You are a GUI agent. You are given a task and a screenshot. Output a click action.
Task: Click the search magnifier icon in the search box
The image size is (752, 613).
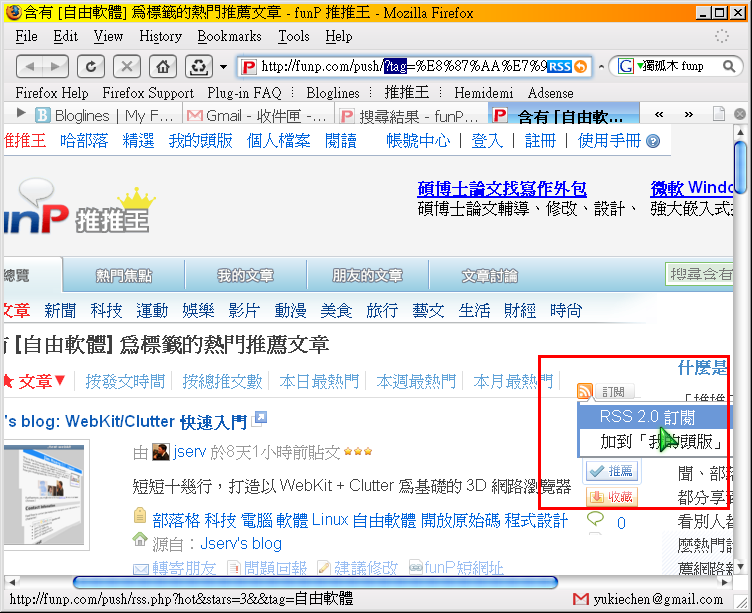coord(729,66)
